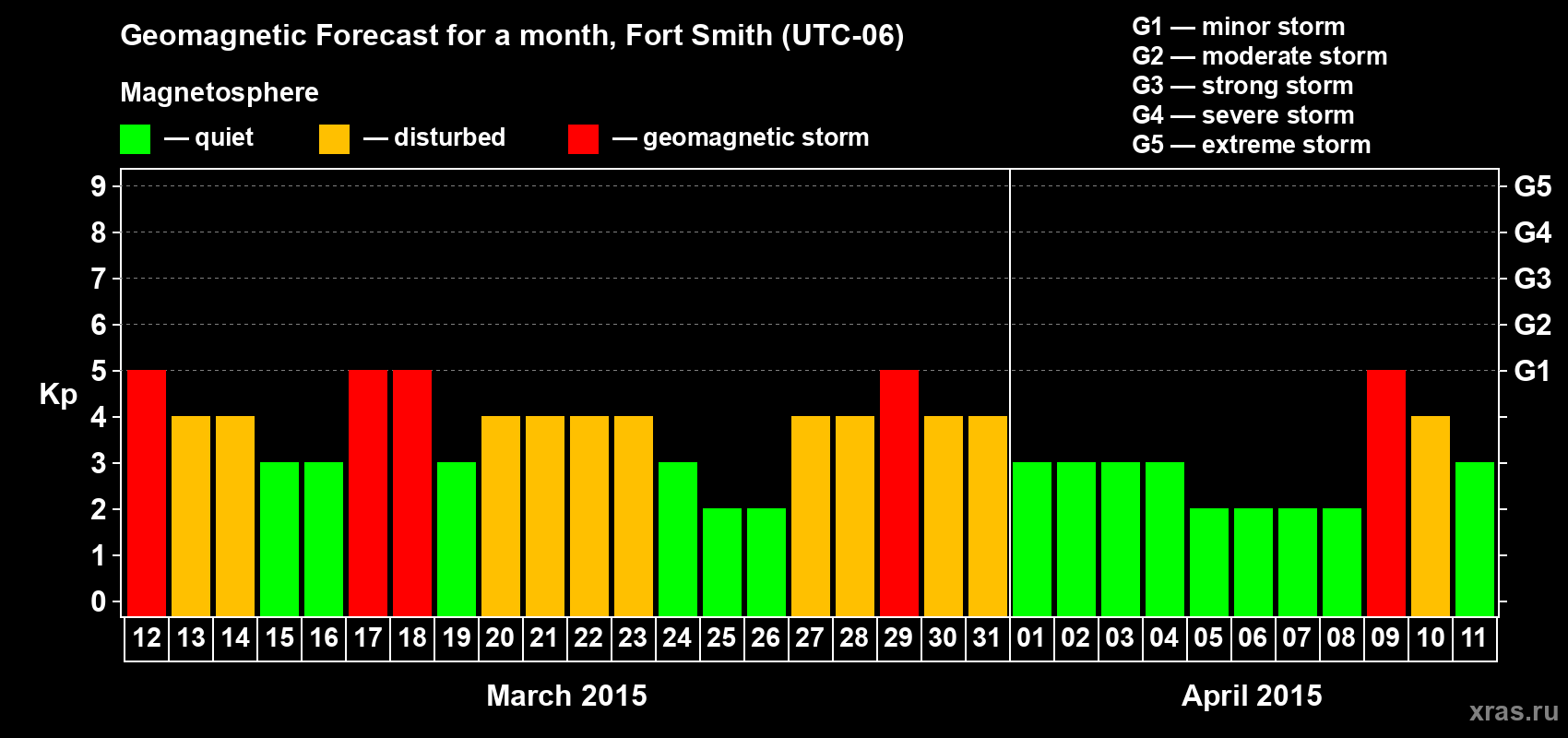The image size is (1568, 738).
Task: Click the March 2015 month label
Action: (566, 696)
